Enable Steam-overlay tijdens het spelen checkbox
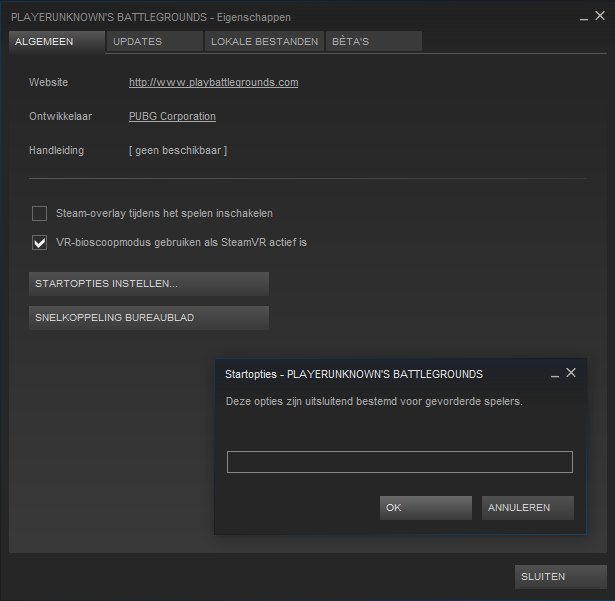Image resolution: width=615 pixels, height=601 pixels. click(40, 213)
